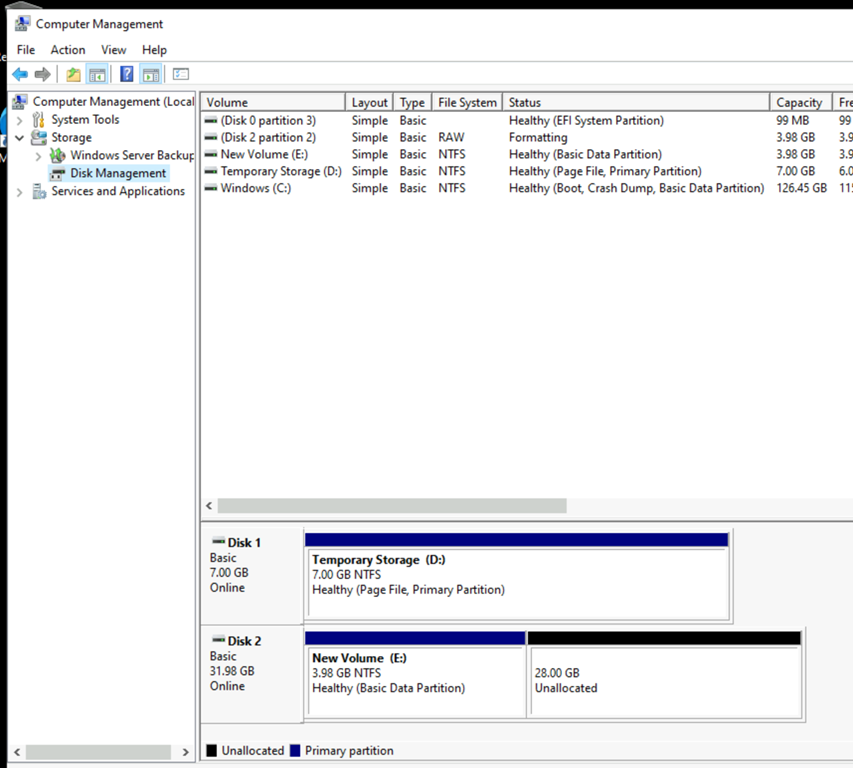Open Help with the question mark icon

pos(127,74)
